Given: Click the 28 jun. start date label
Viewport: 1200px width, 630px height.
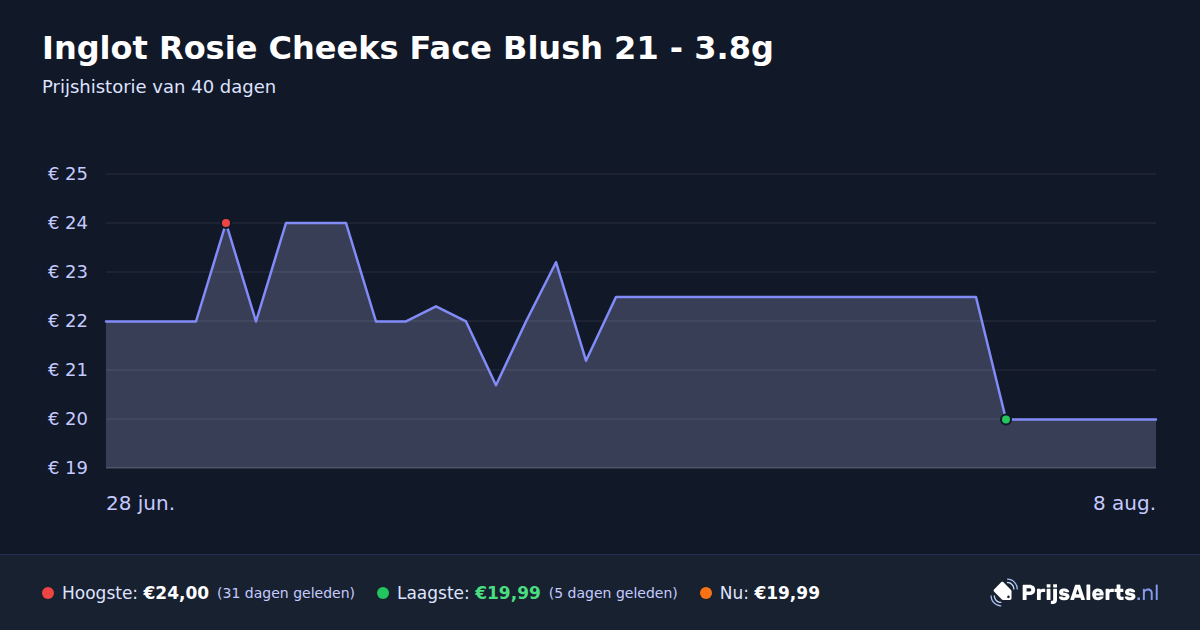Looking at the screenshot, I should point(141,503).
